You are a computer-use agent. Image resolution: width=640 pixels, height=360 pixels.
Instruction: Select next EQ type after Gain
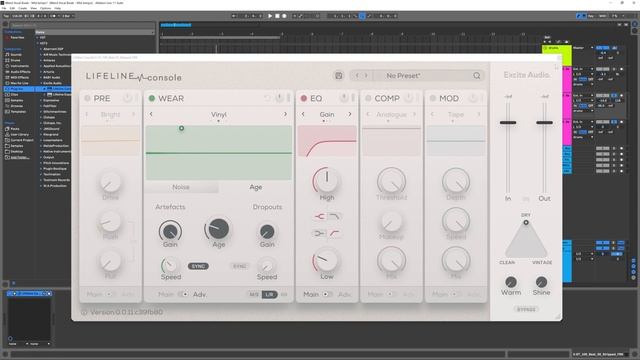(x=350, y=114)
